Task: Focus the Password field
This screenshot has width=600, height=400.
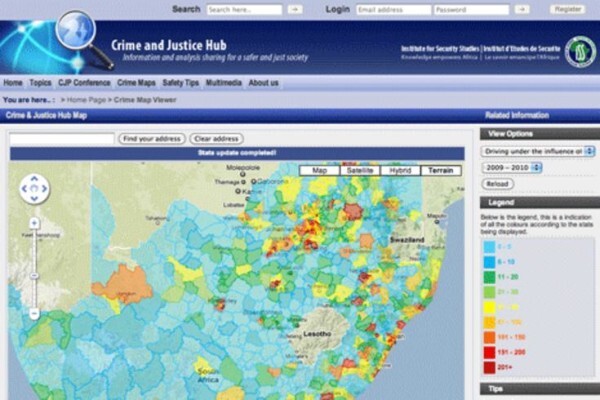Action: tap(471, 10)
